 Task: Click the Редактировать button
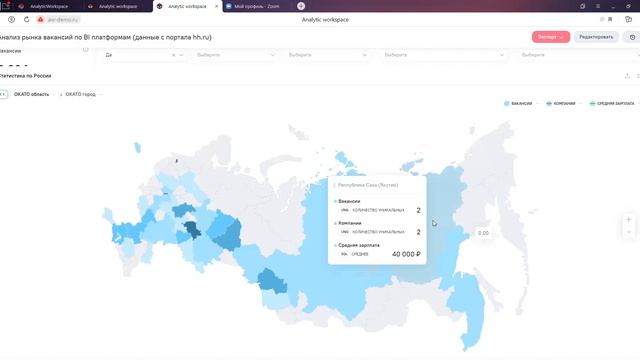[596, 37]
